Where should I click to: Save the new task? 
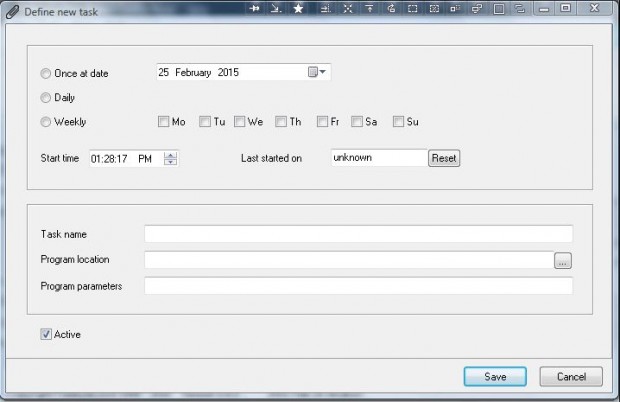[495, 377]
